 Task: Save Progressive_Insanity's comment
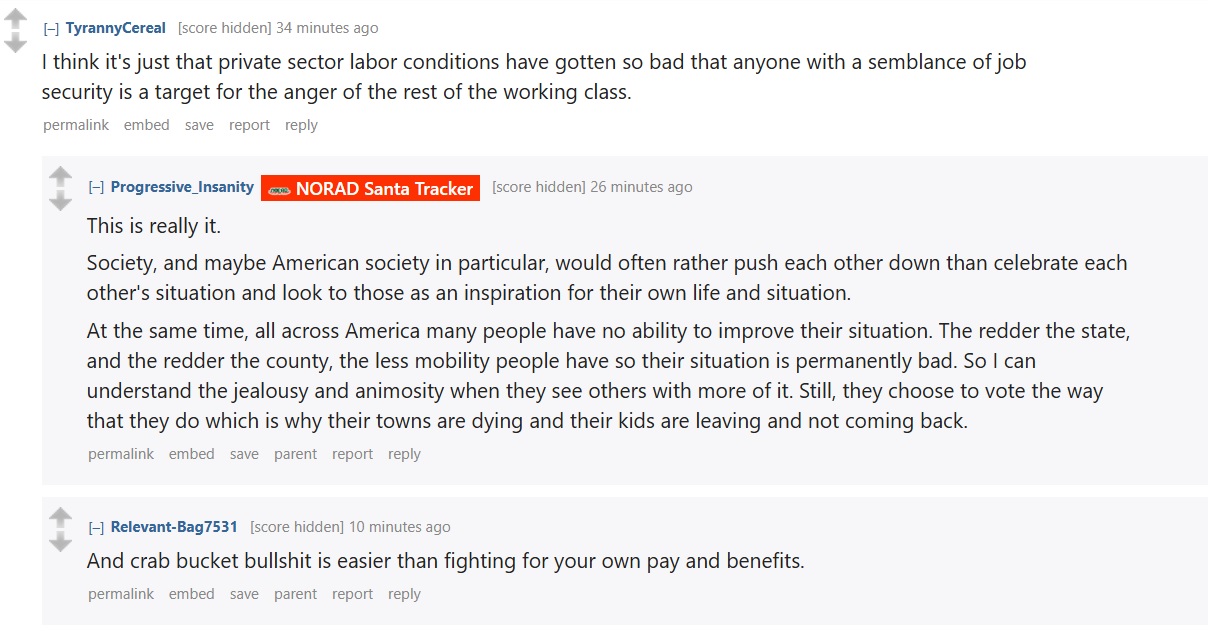point(244,454)
